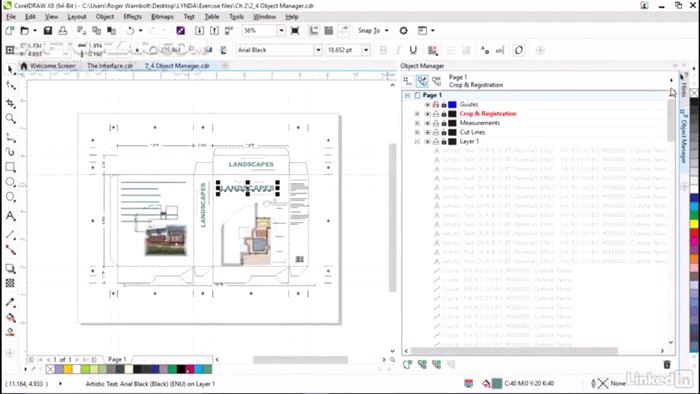Open the font name dropdown
Viewport: 700px width, 394px height.
pyautogui.click(x=318, y=50)
